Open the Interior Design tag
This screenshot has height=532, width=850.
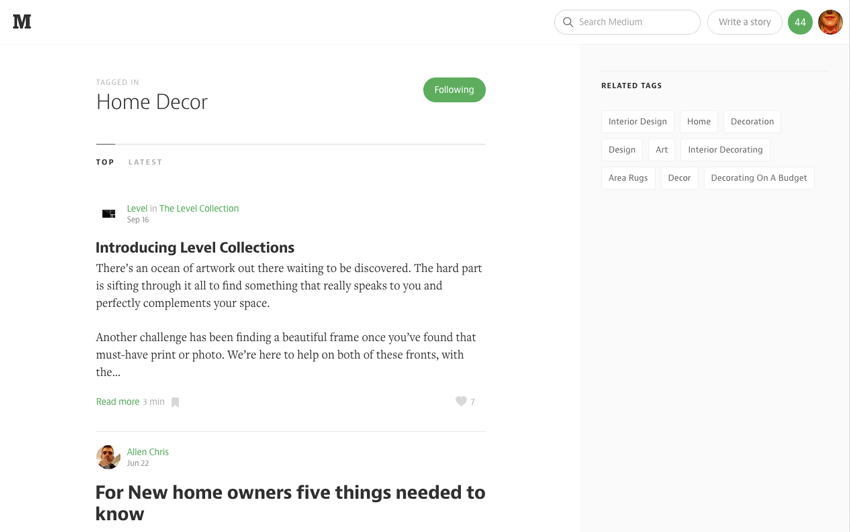(x=638, y=121)
